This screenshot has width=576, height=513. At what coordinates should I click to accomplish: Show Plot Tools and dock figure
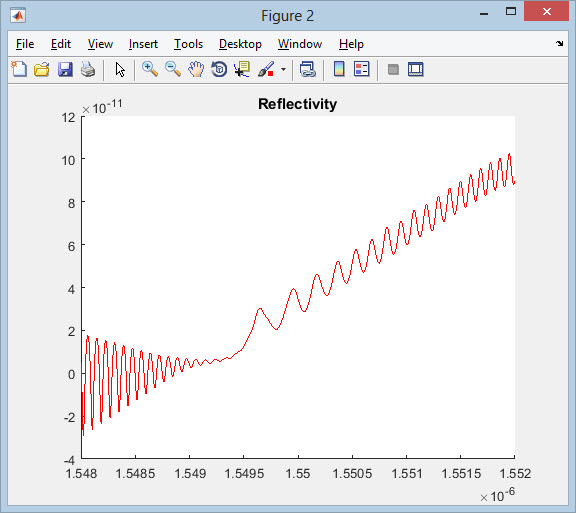pos(415,69)
